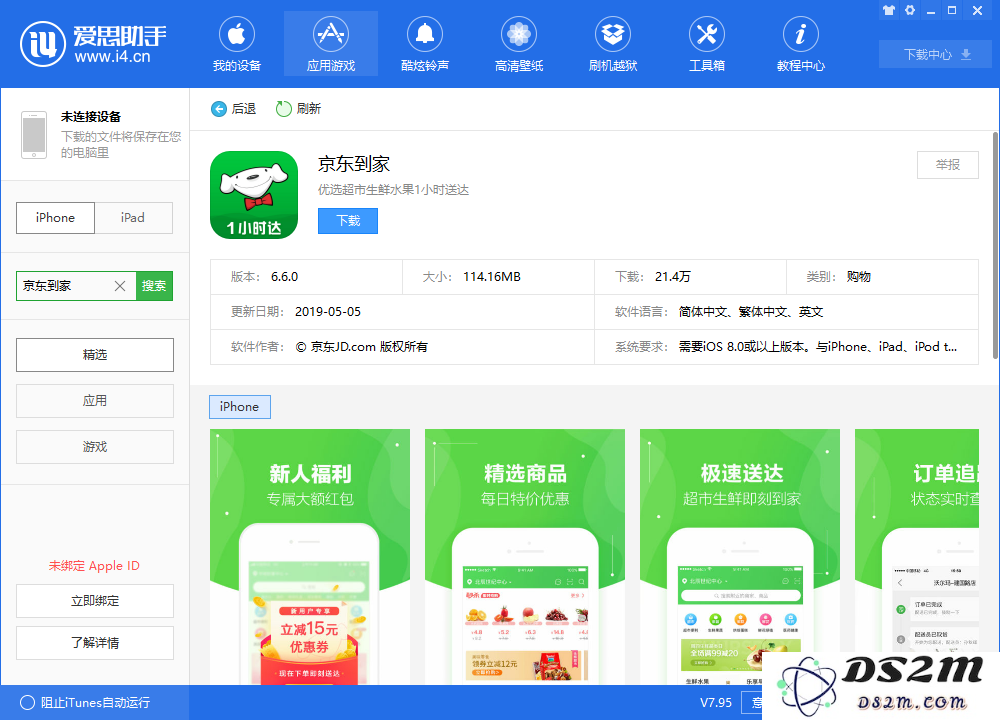Image resolution: width=1000 pixels, height=720 pixels.
Task: Click the 刷新 refresh icon
Action: click(284, 109)
